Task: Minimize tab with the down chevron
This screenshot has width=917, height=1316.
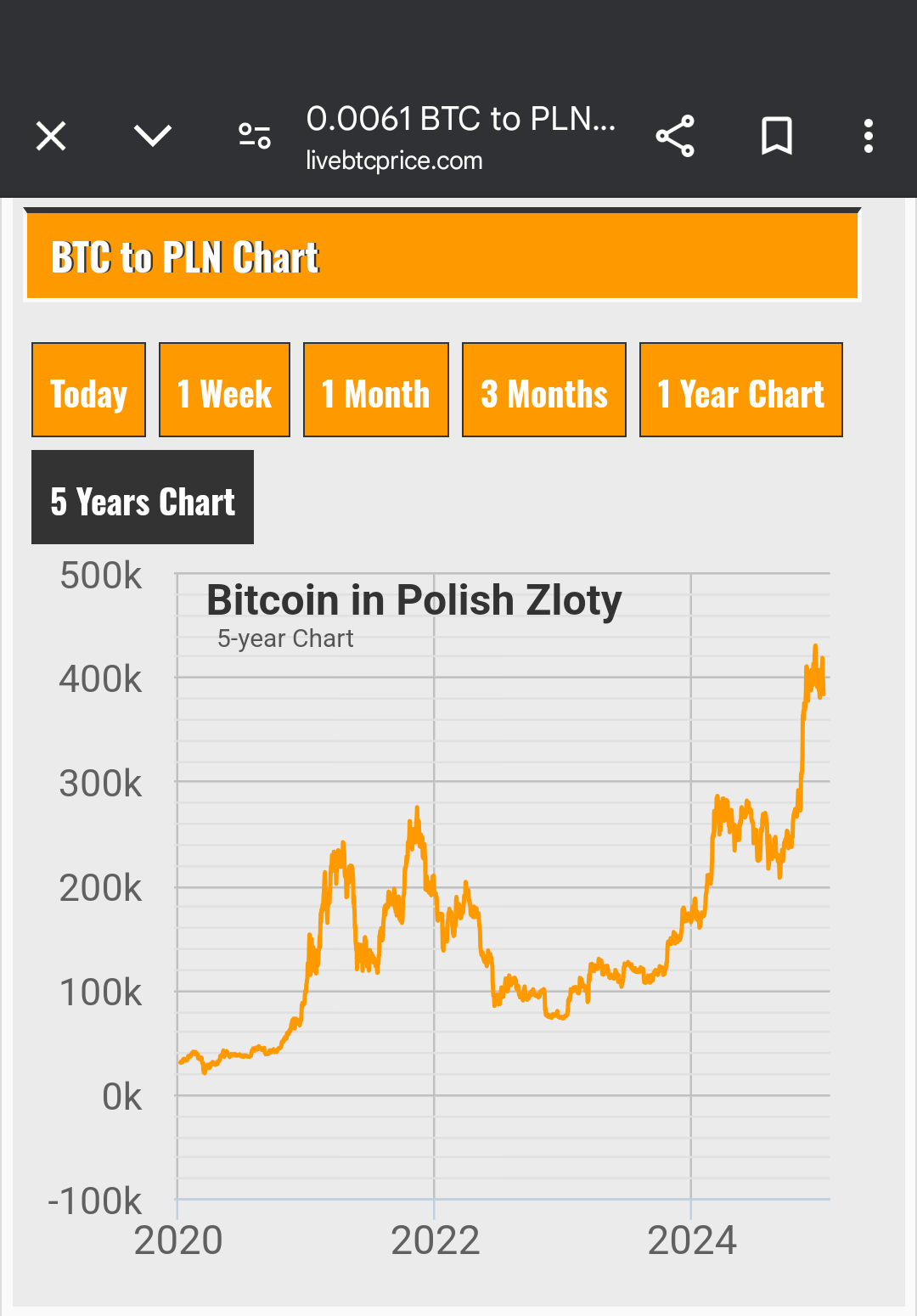Action: 153,136
